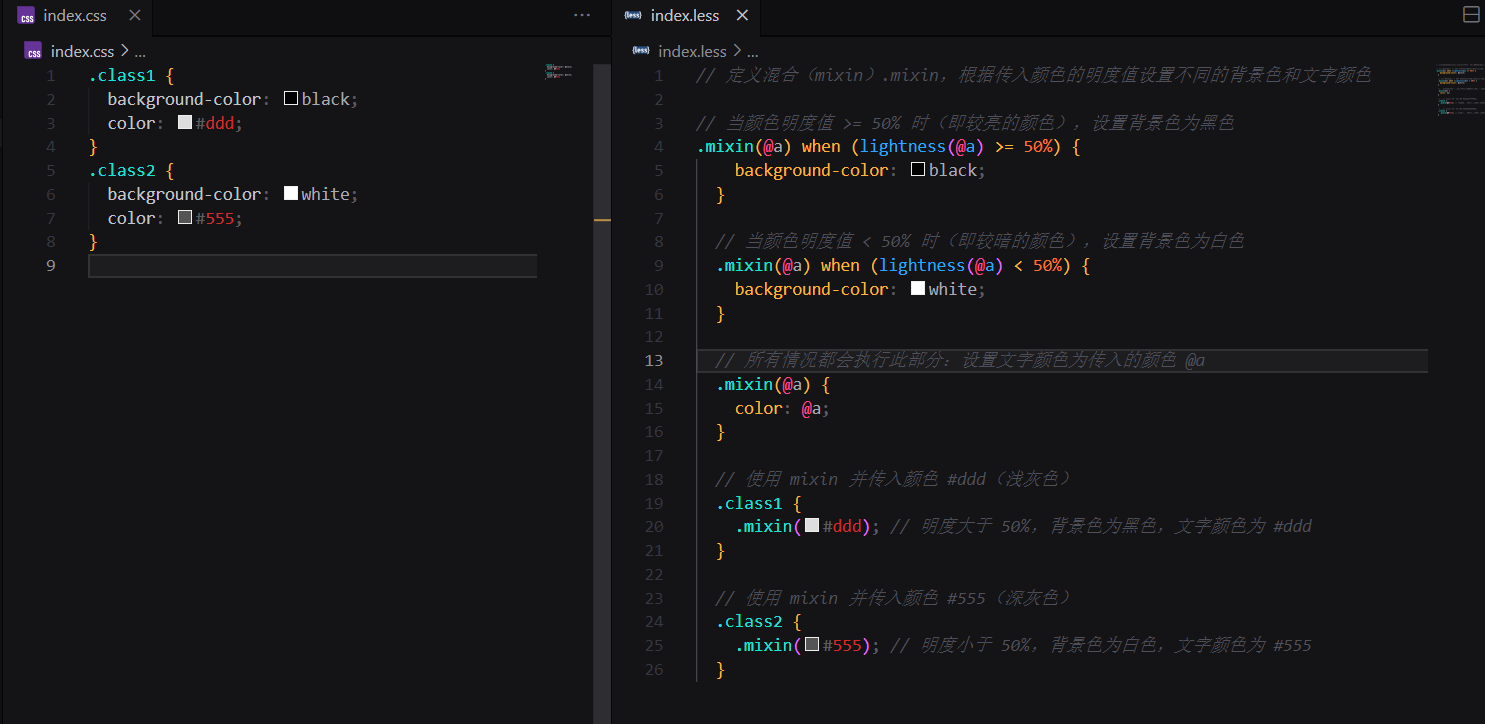1485x724 pixels.
Task: Open the split editor layout icon at top right
Action: pos(1471,14)
